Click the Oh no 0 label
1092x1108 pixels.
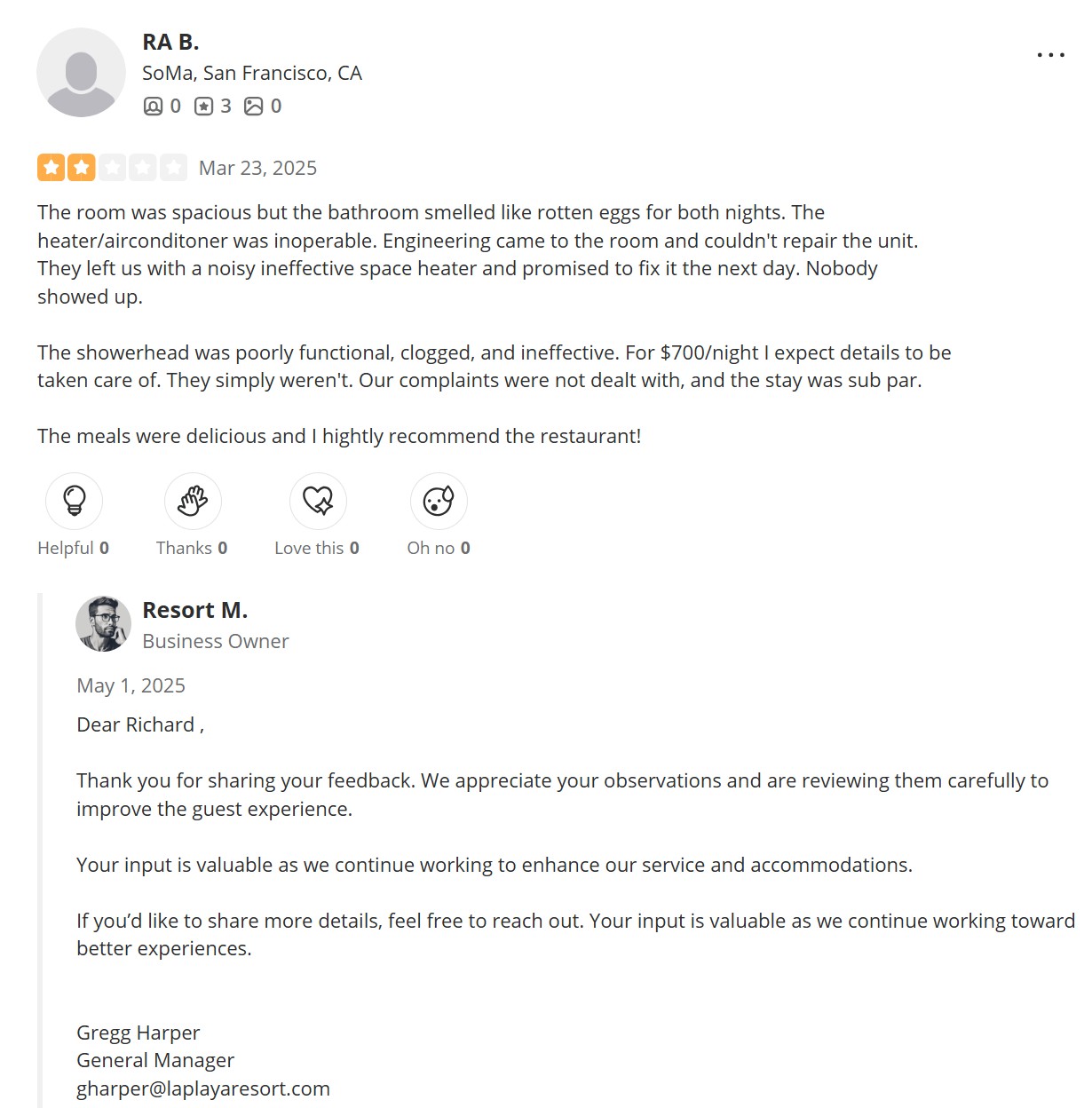point(439,548)
